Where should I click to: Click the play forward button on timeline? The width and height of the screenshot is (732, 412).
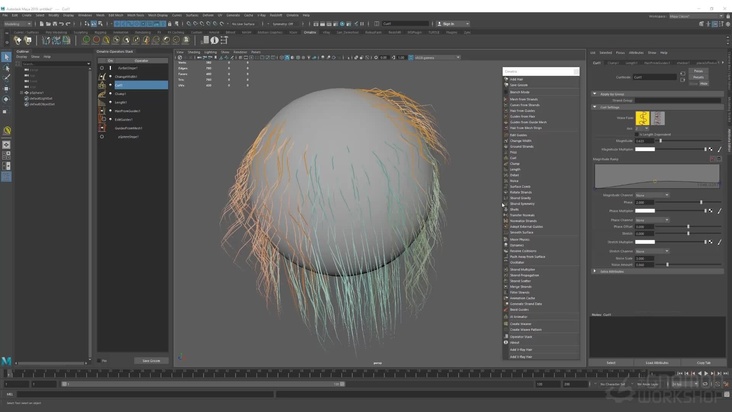pyautogui.click(x=706, y=373)
